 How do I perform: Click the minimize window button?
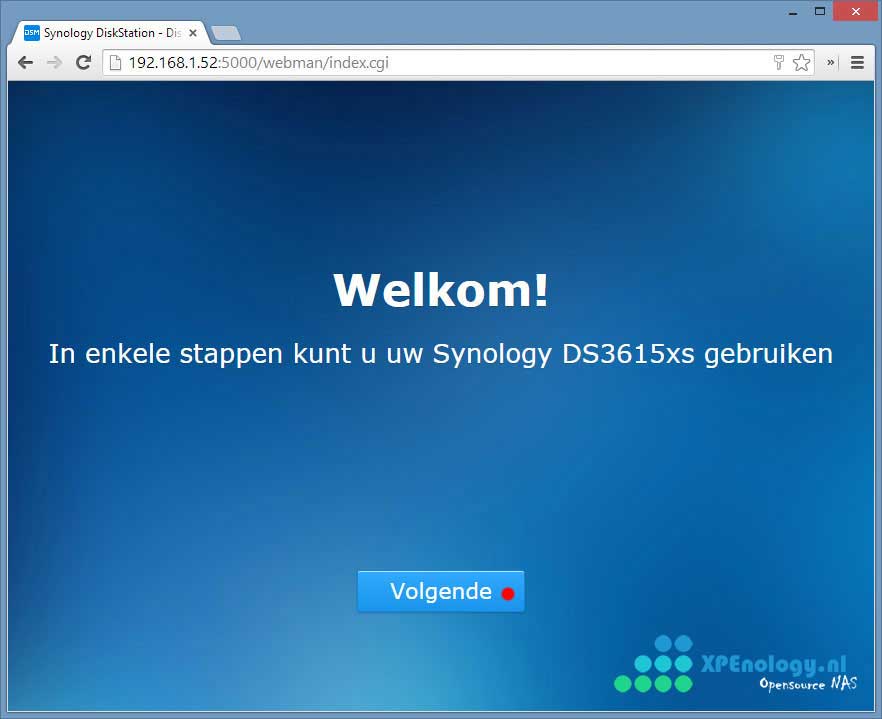tap(791, 11)
